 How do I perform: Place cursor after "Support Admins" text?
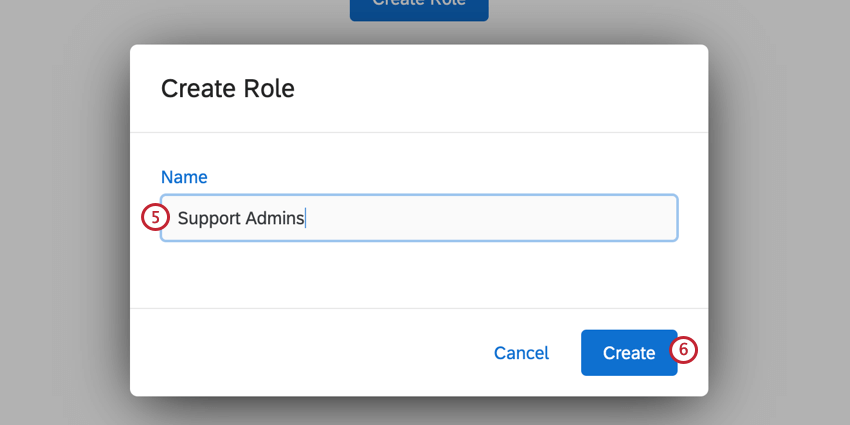coord(306,218)
